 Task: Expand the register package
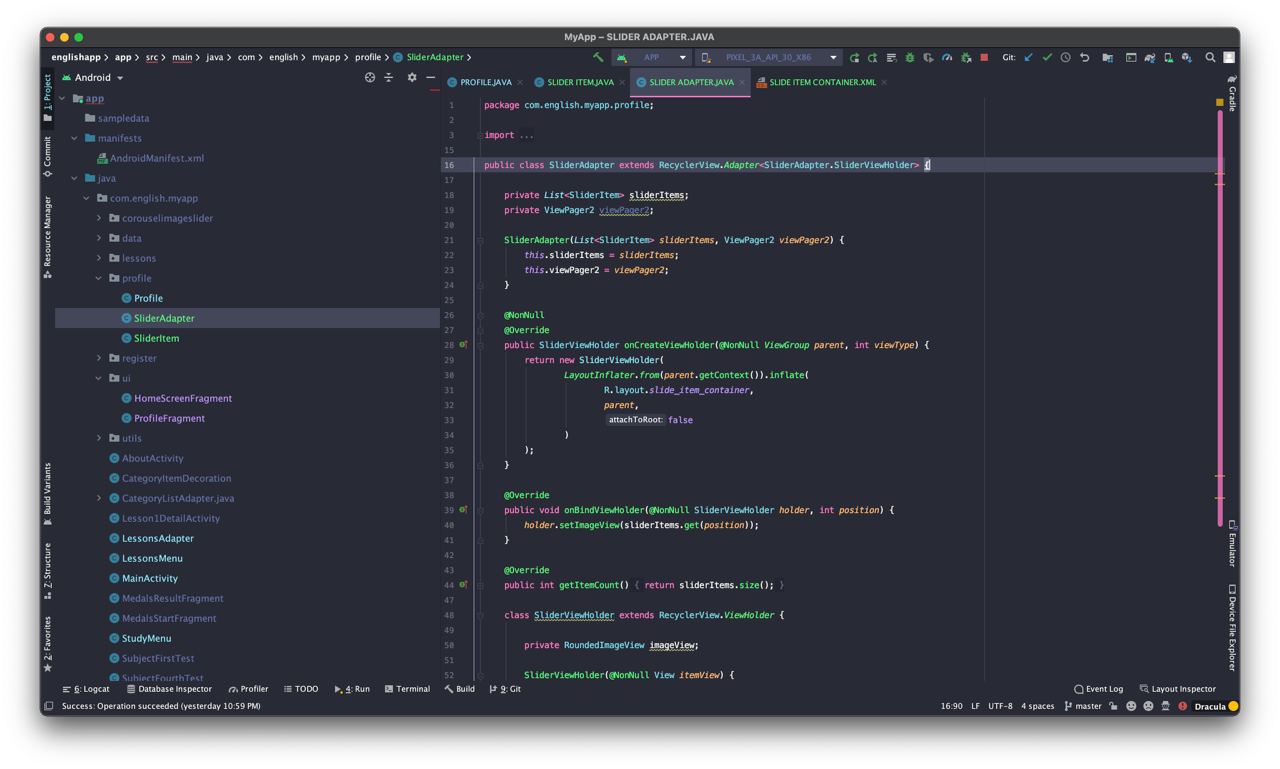[x=98, y=358]
